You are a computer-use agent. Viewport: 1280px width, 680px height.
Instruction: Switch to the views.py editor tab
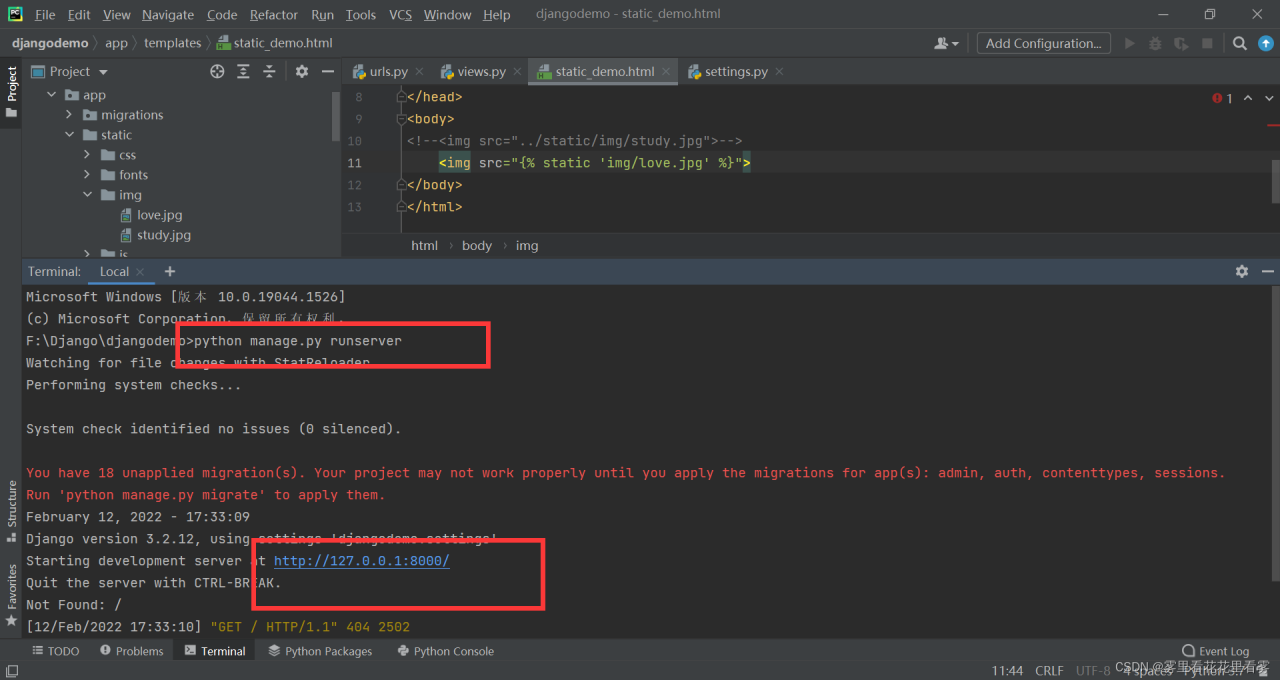pyautogui.click(x=481, y=72)
